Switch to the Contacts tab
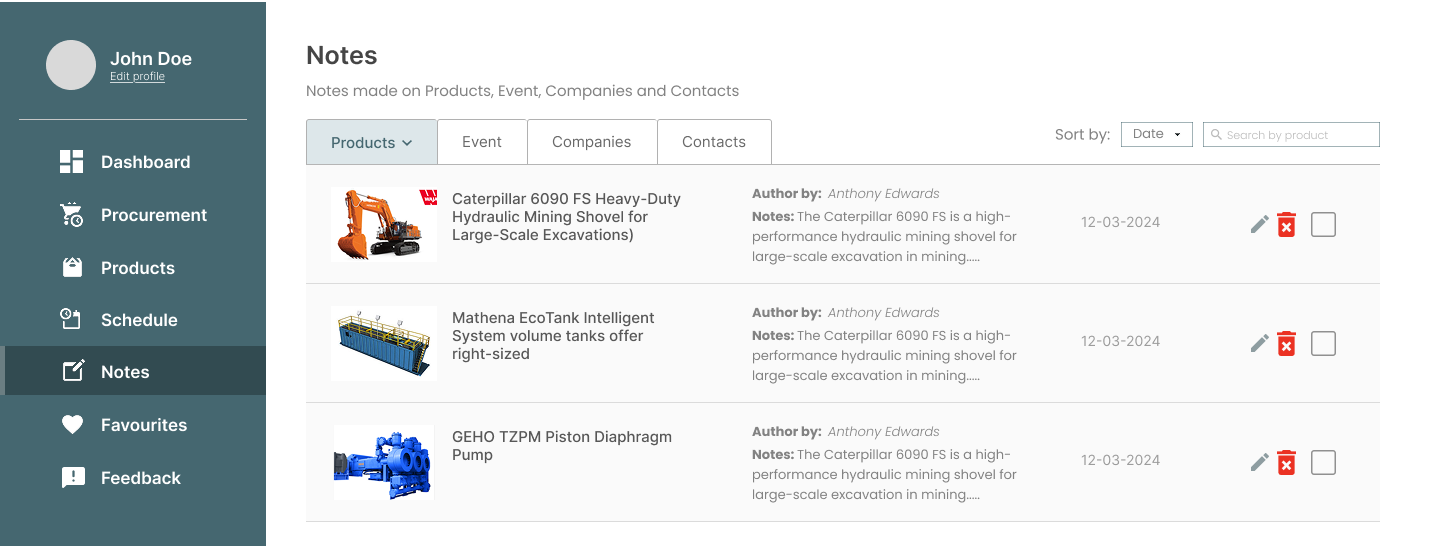Screen dimensions: 1440x546 pos(713,142)
